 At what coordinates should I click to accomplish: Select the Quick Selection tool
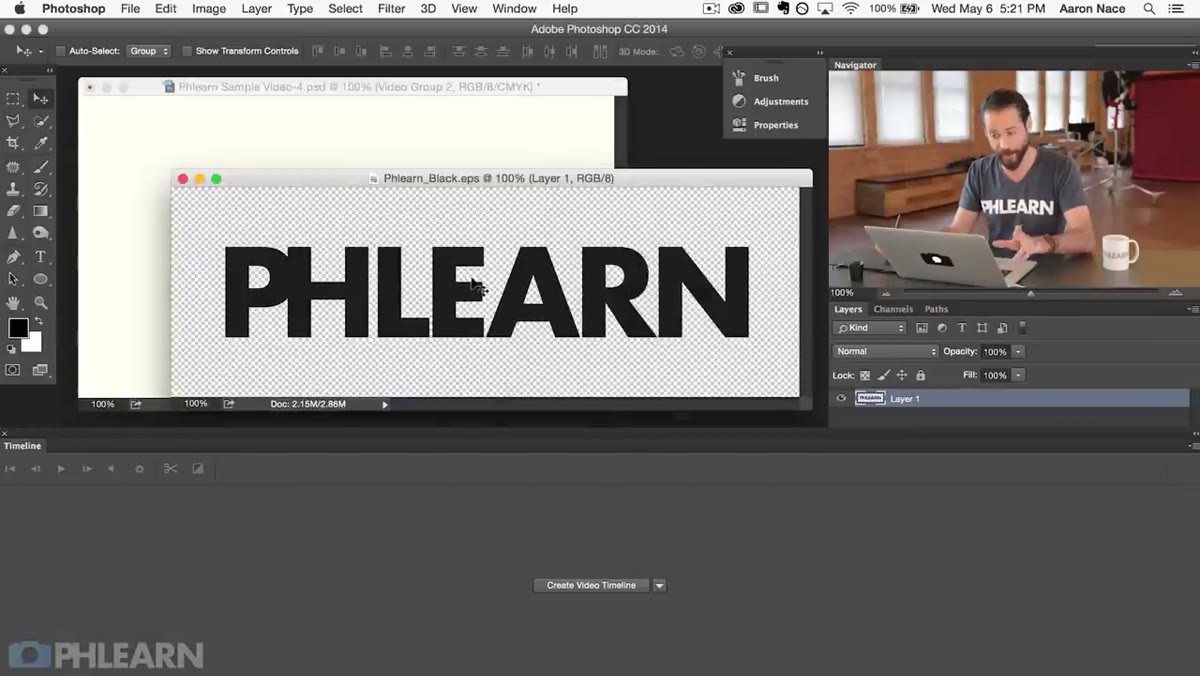[41, 121]
